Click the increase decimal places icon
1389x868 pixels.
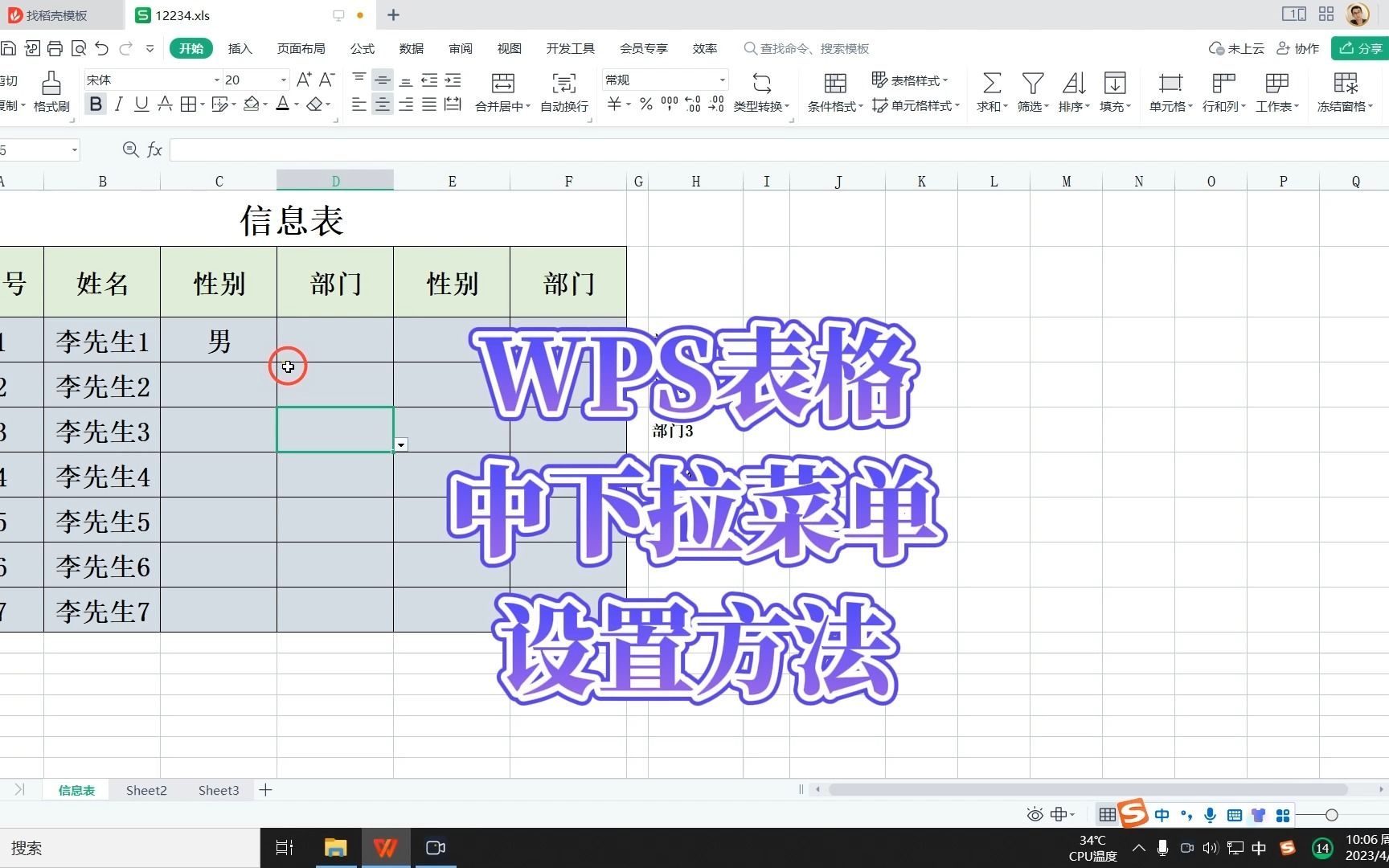coord(692,104)
